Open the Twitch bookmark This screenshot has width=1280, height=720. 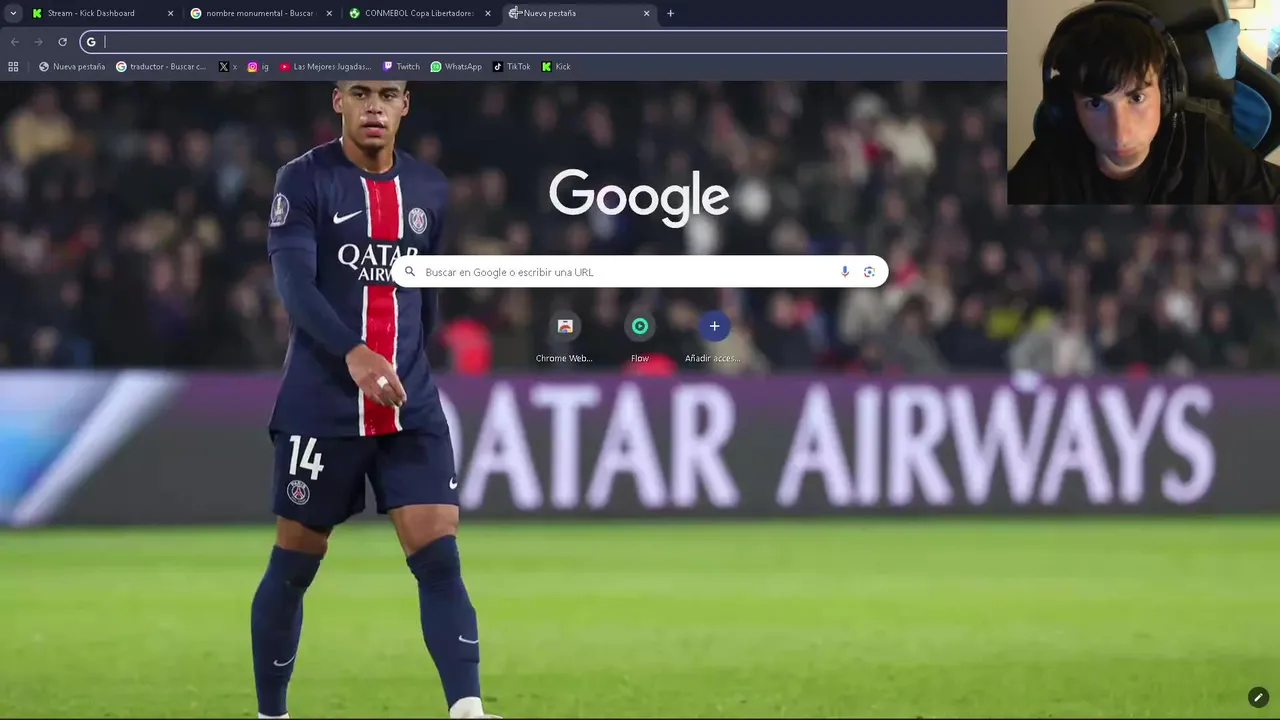[x=401, y=66]
